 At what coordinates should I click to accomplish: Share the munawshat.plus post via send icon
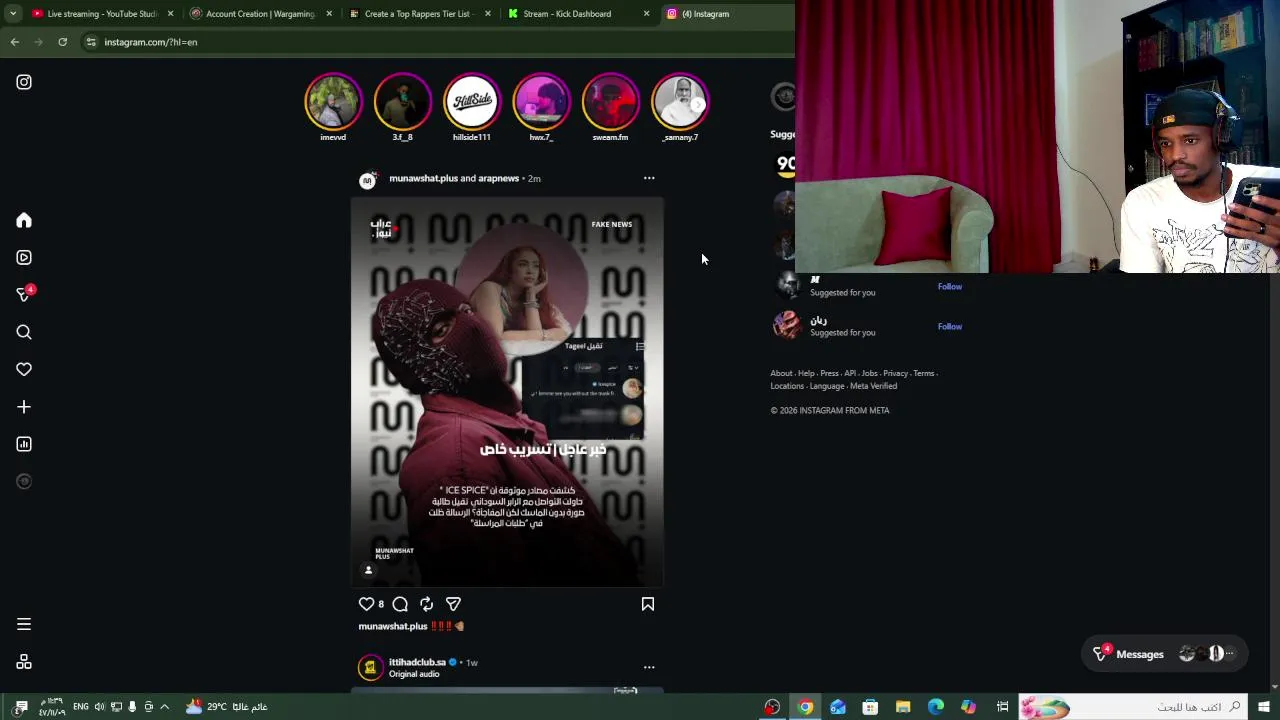coord(453,604)
